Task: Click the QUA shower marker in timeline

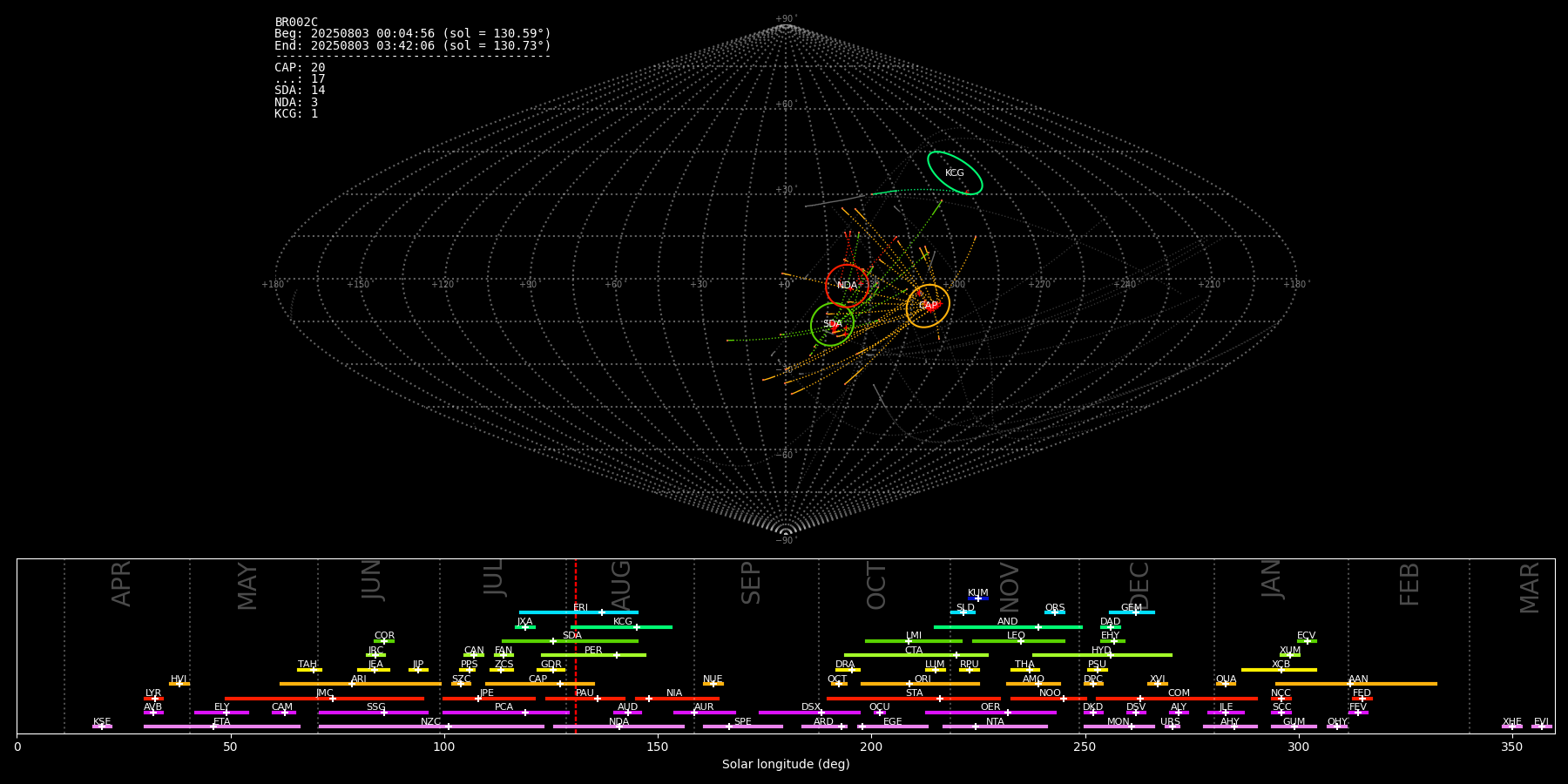Action: pos(1226,684)
